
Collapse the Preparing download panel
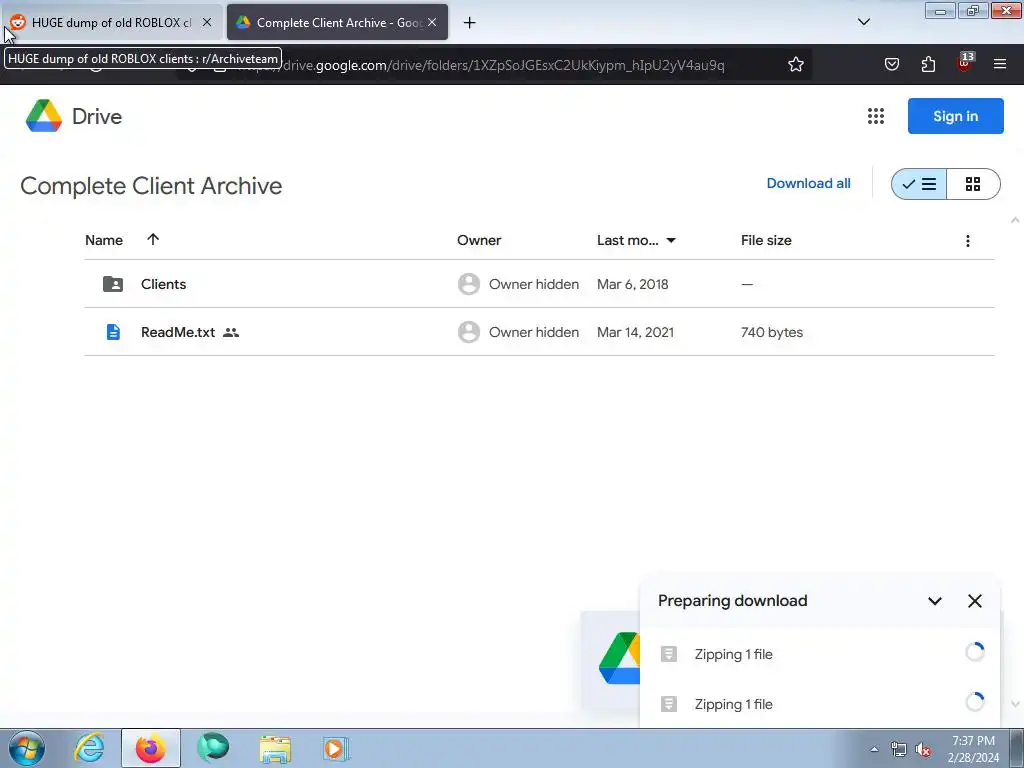click(935, 601)
